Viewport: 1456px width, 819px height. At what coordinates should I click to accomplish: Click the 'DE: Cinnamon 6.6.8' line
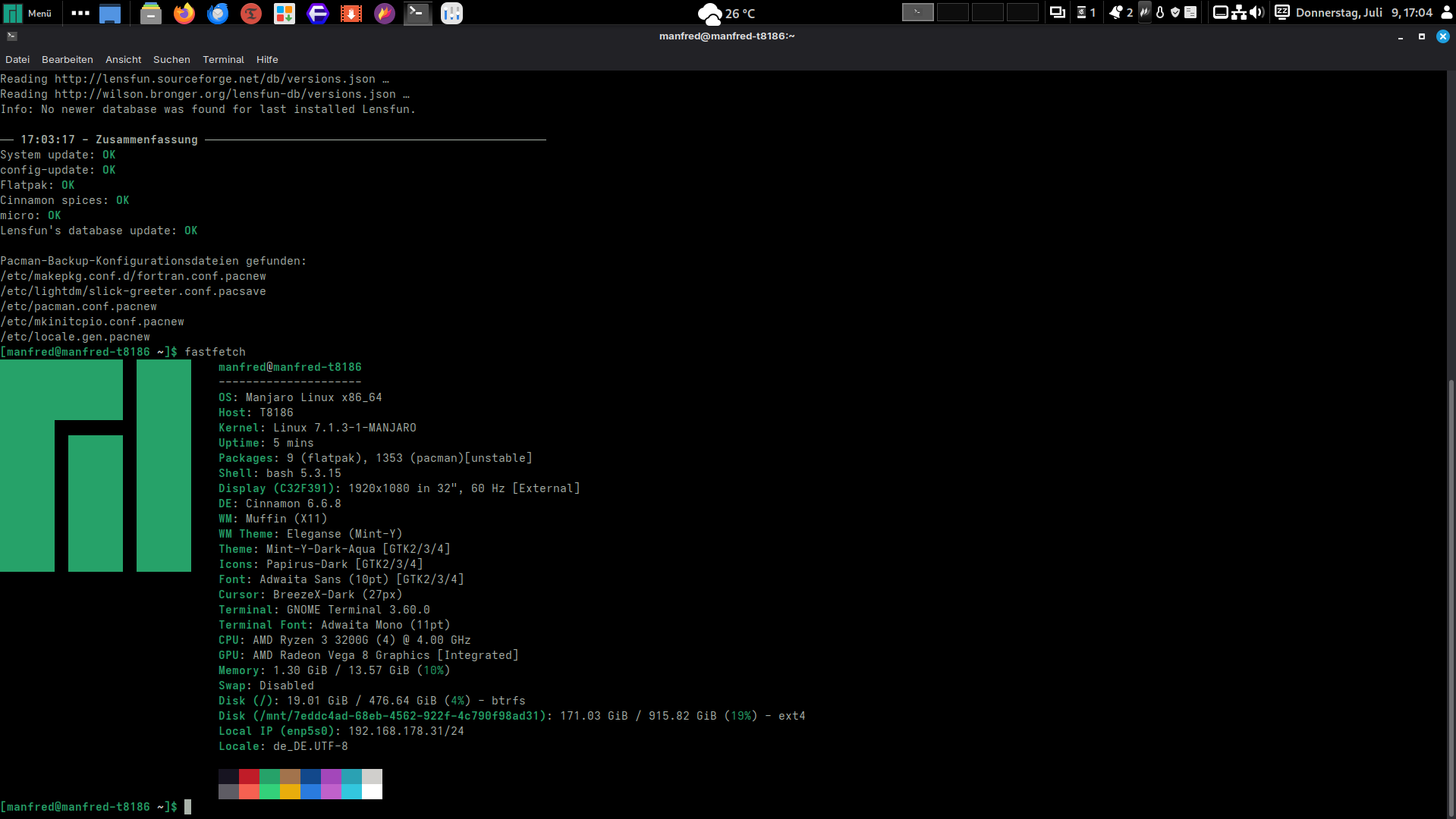tap(280, 504)
